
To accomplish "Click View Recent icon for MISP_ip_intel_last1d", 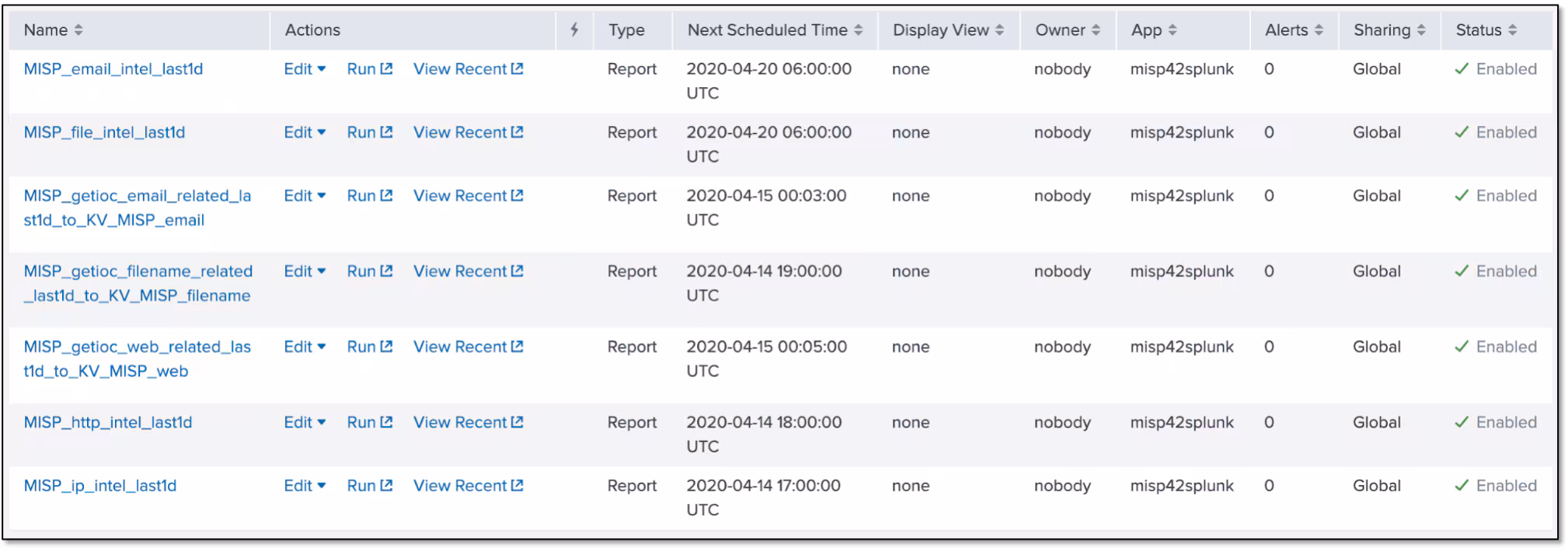I will tap(517, 485).
